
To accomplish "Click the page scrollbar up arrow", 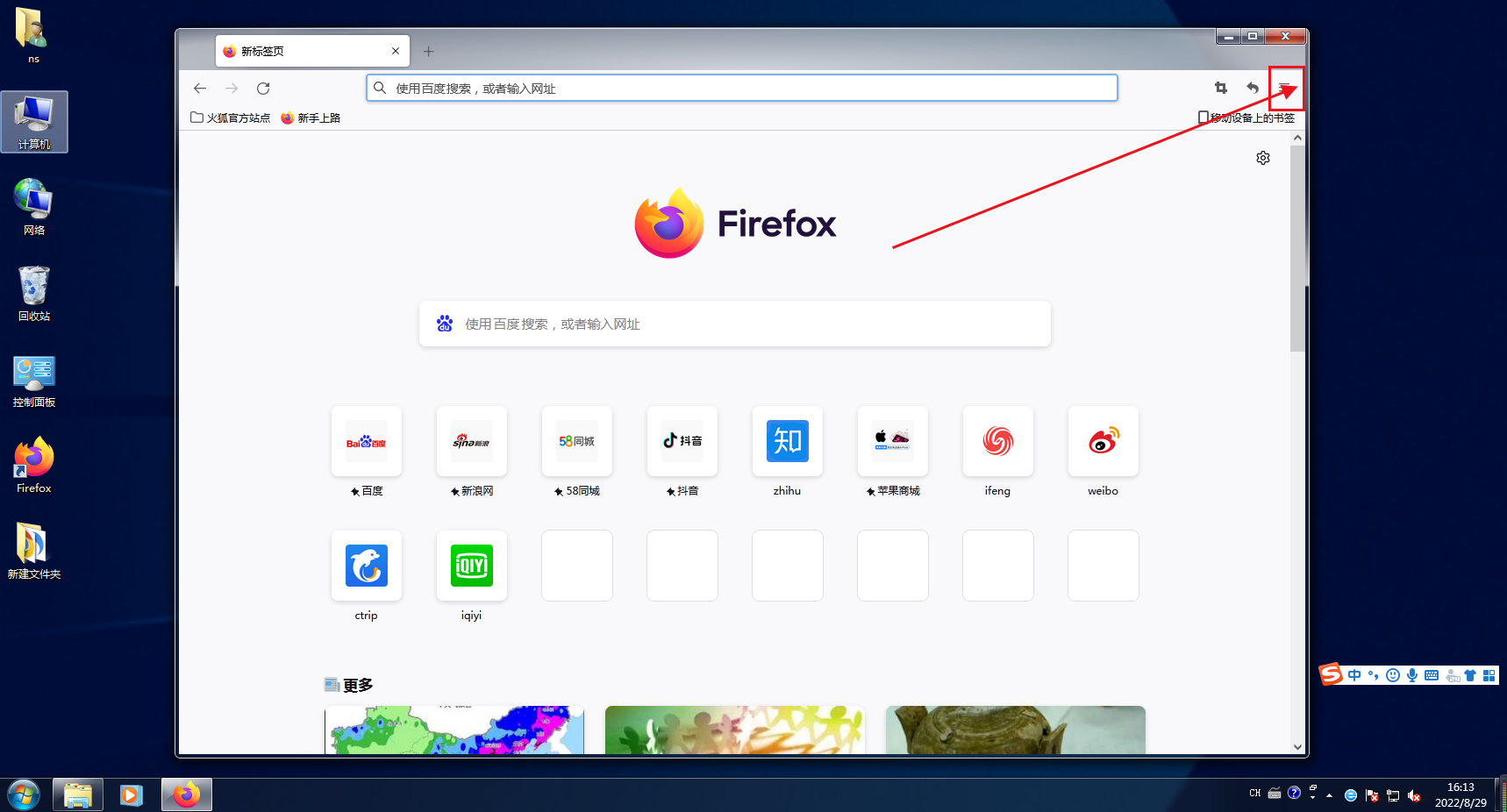I will pos(1297,139).
